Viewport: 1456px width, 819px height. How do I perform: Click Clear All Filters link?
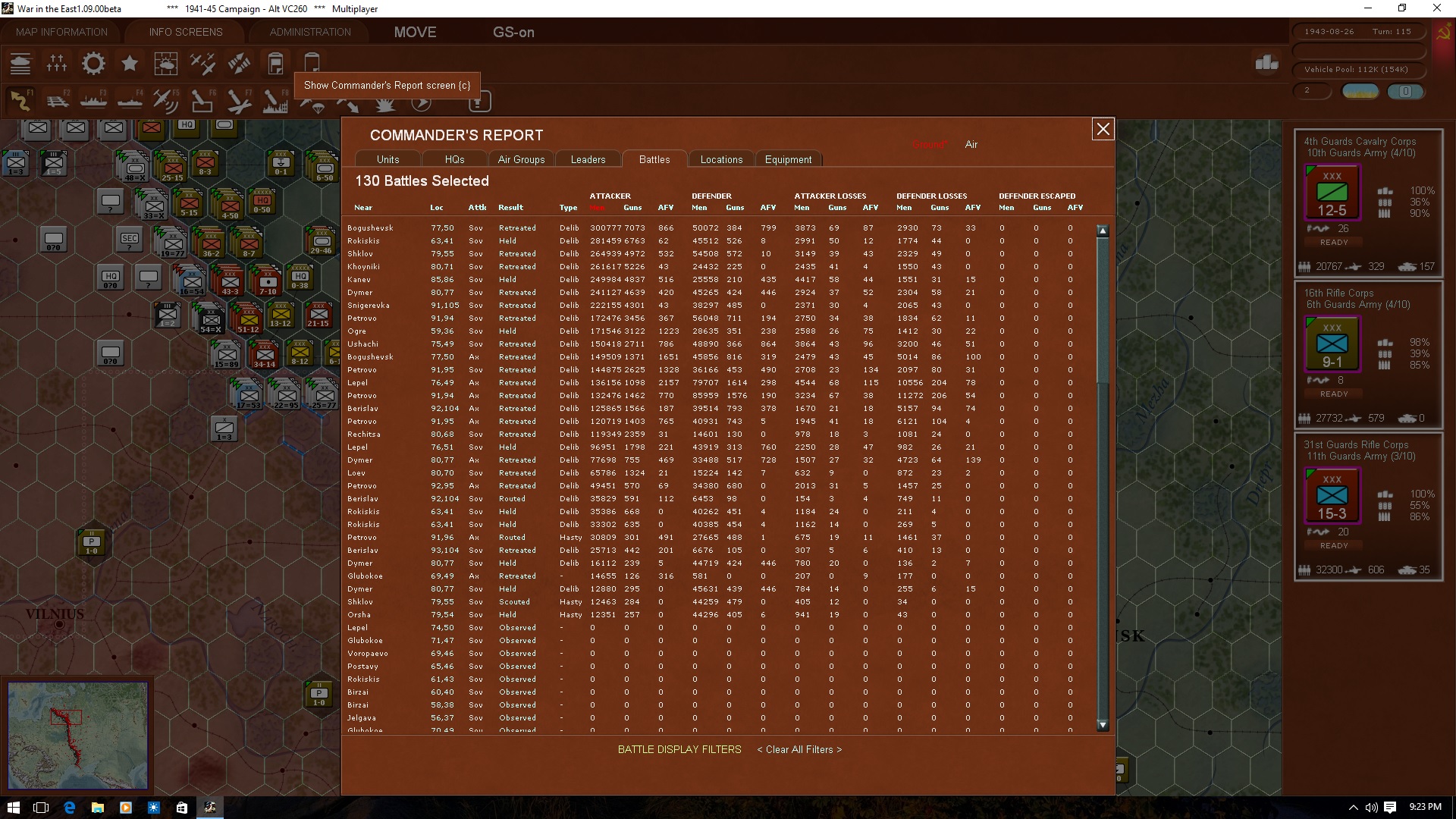[x=799, y=749]
